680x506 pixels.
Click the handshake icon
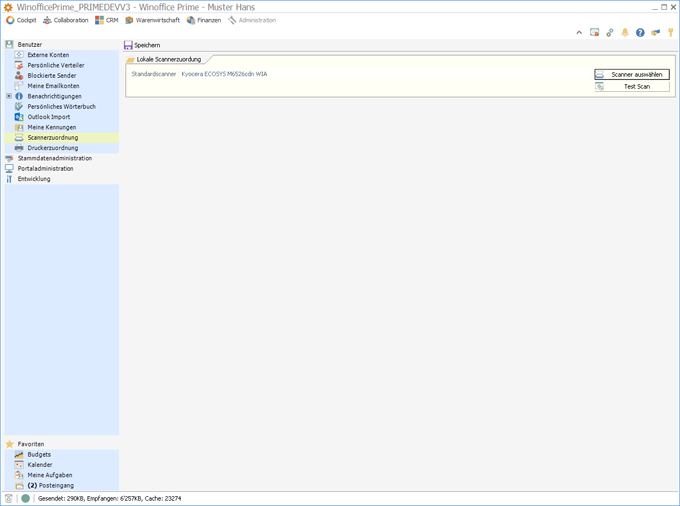tap(655, 33)
